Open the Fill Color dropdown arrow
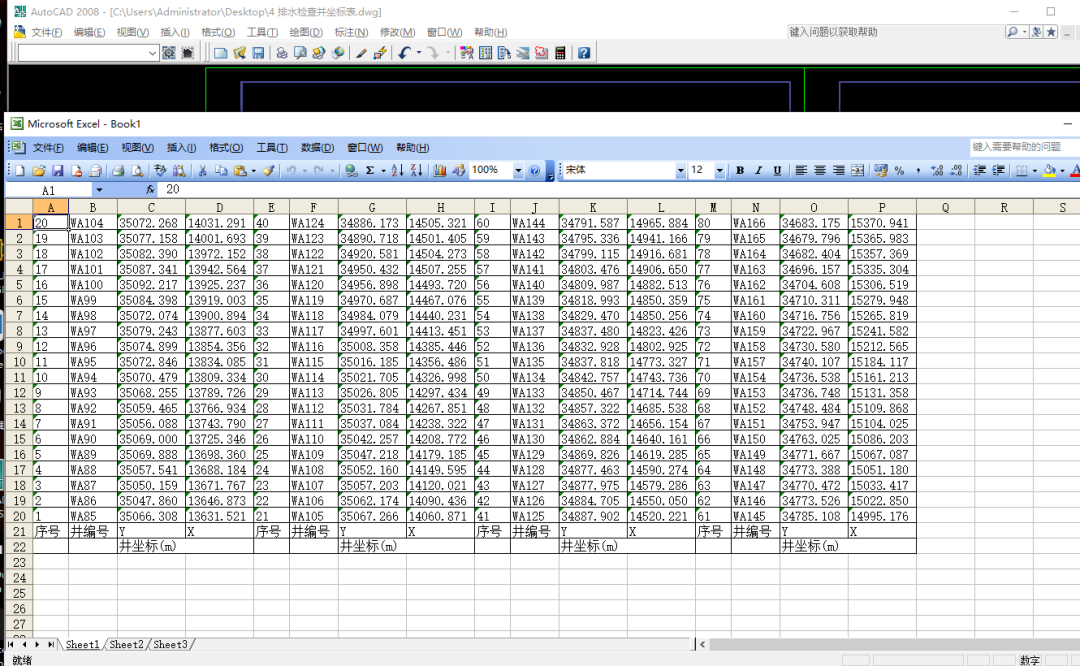The image size is (1080, 666). [x=1062, y=171]
